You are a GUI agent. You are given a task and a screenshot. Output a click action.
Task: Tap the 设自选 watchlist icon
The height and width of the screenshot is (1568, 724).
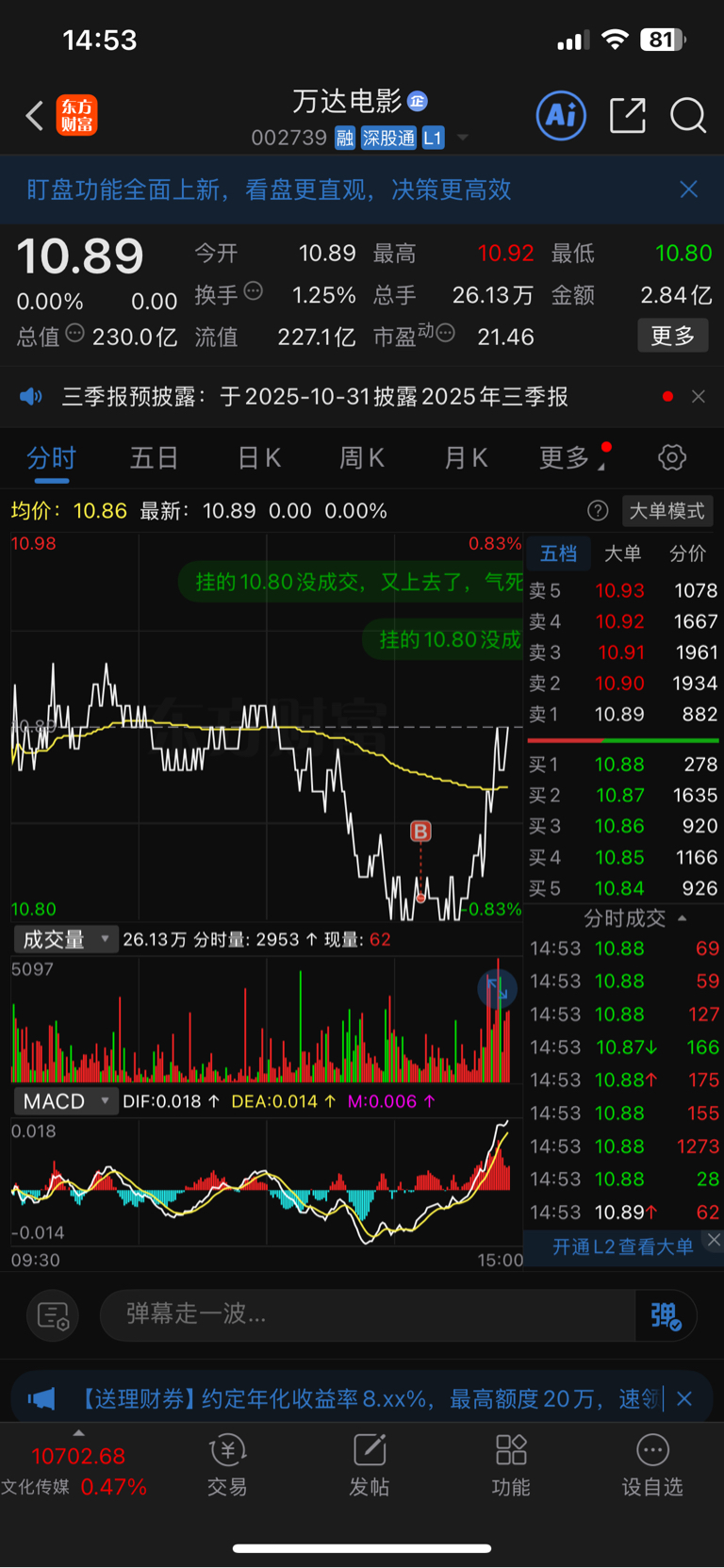tap(652, 1466)
